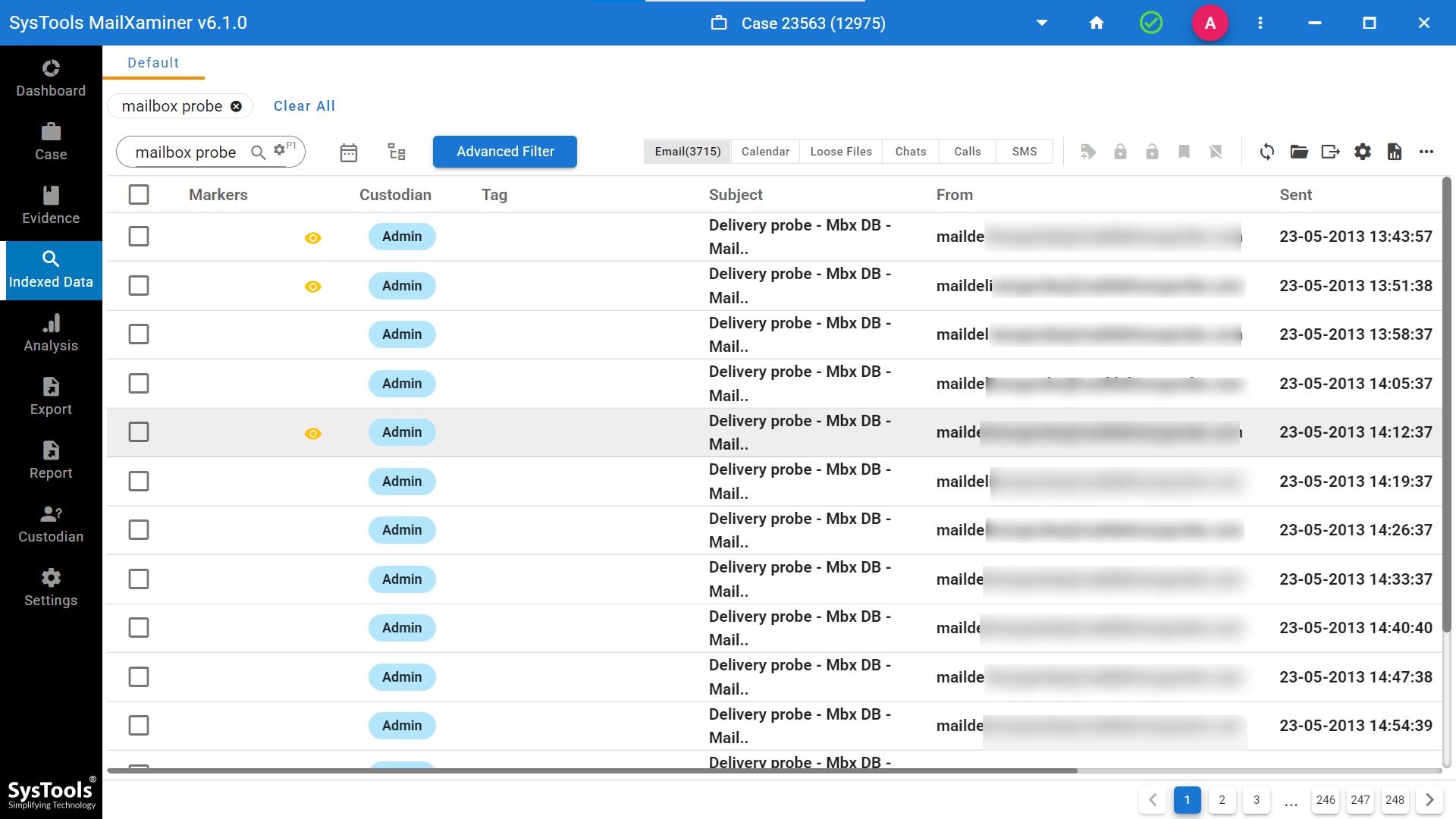Go to results page 3
This screenshot has height=819, width=1456.
tap(1257, 800)
